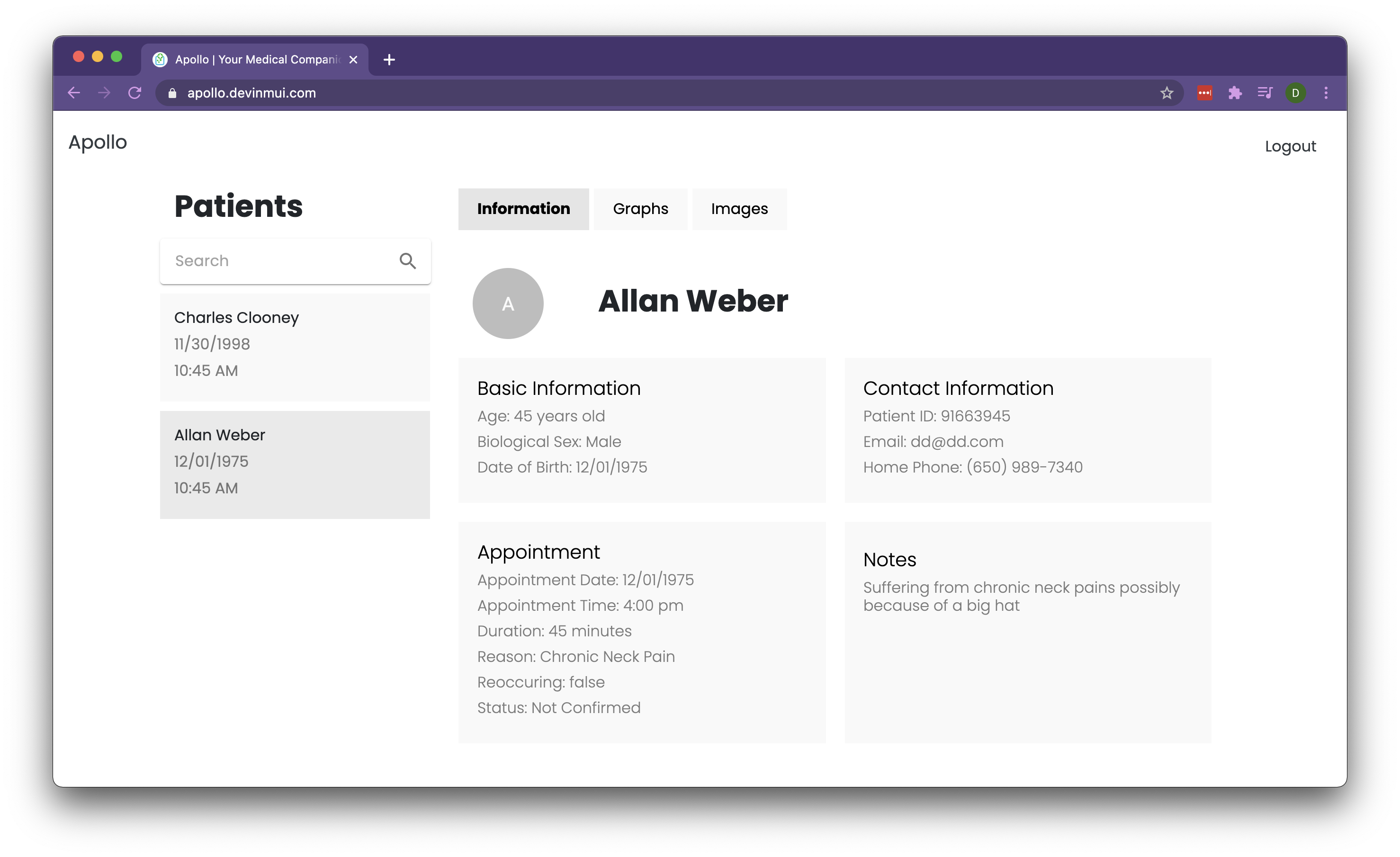
Task: Select the Information tab
Action: 523,209
